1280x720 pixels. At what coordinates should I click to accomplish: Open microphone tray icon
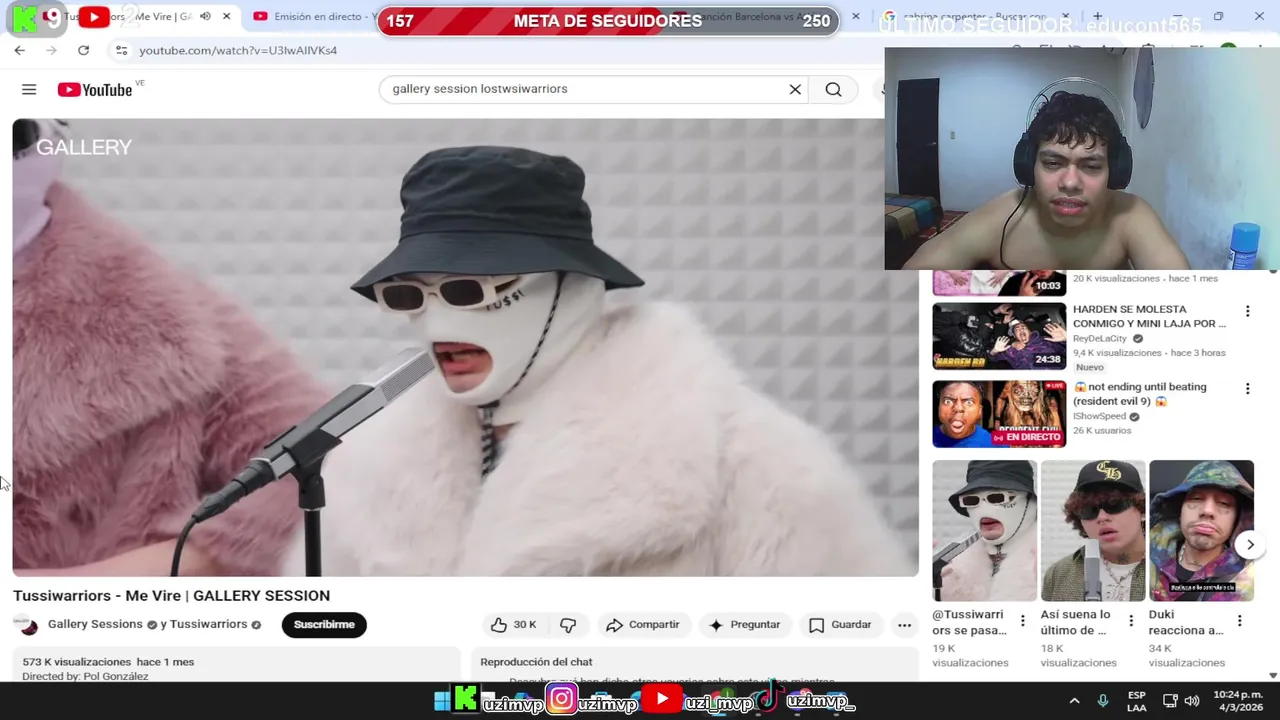pyautogui.click(x=1103, y=701)
